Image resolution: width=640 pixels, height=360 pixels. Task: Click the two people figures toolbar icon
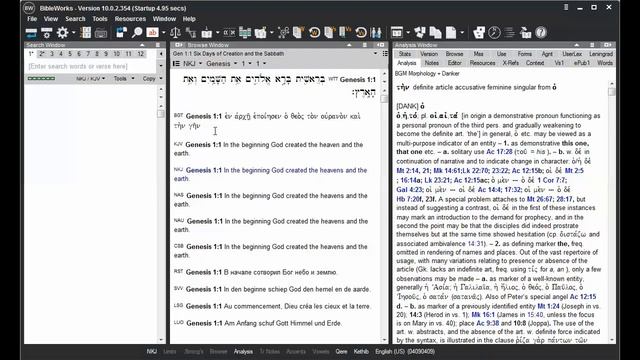tap(376, 33)
